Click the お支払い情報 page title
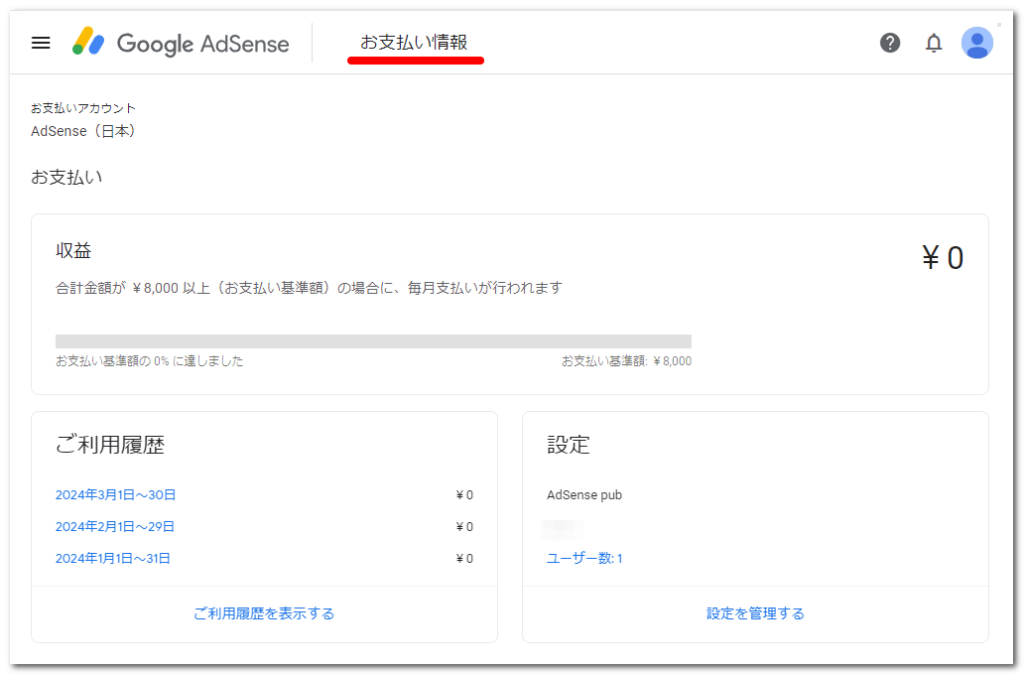The image size is (1024, 675). tap(414, 43)
